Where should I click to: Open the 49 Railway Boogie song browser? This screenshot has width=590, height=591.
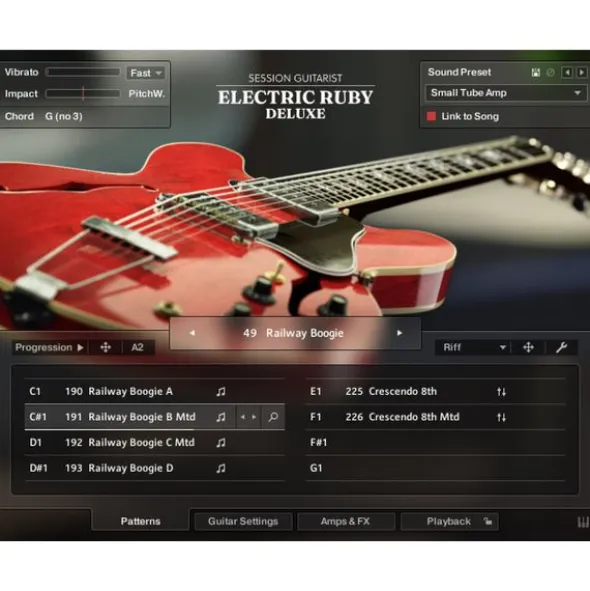pyautogui.click(x=293, y=333)
